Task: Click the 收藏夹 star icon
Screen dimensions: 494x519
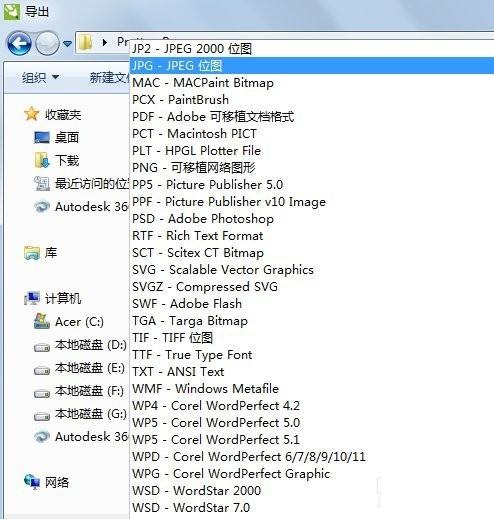Action: [31, 114]
